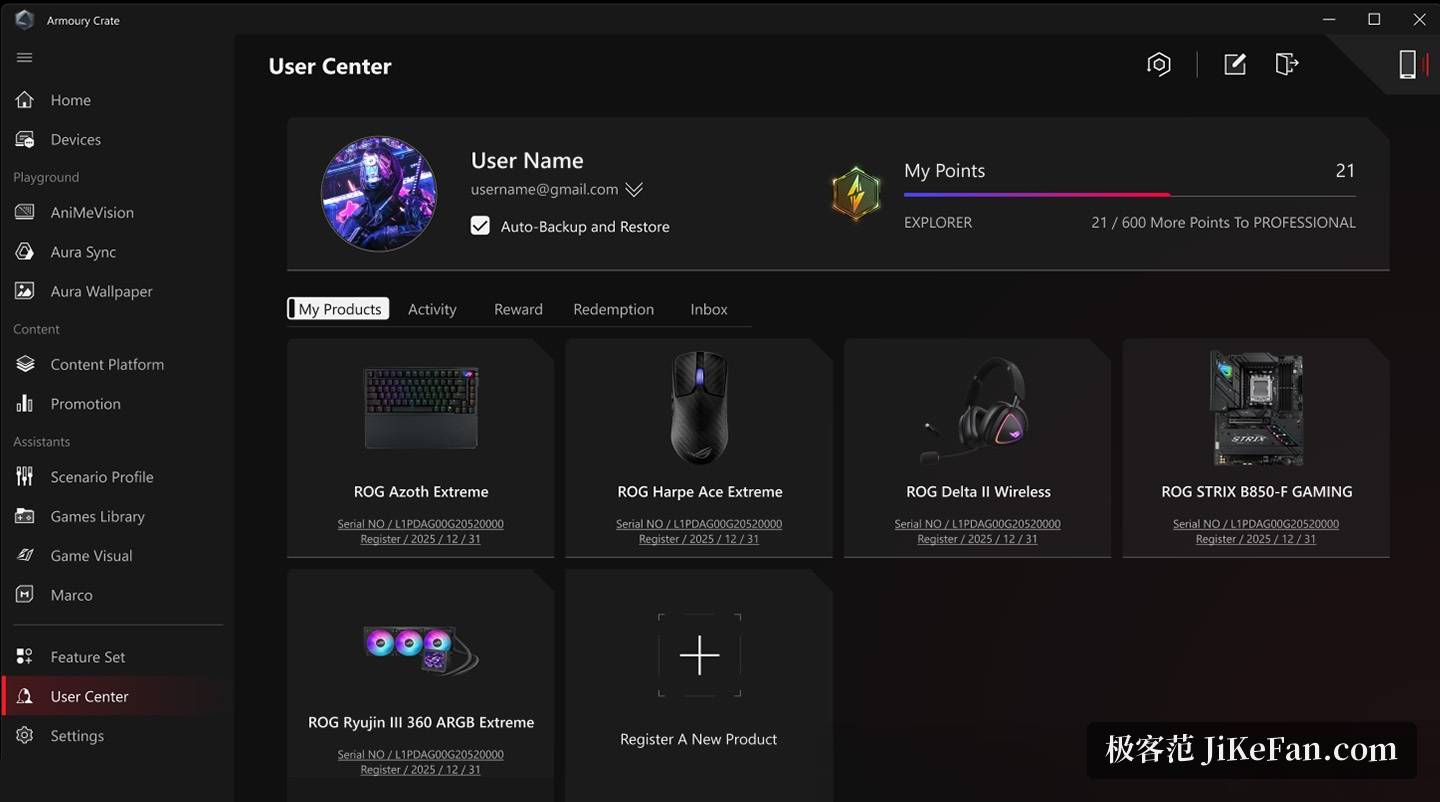Select the ROG Ryujin III 360 cooler image
The width and height of the screenshot is (1440, 802).
[x=421, y=649]
